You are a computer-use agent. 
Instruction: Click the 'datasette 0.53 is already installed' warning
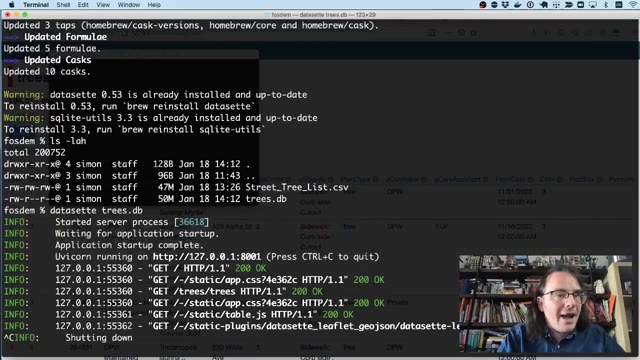point(155,95)
